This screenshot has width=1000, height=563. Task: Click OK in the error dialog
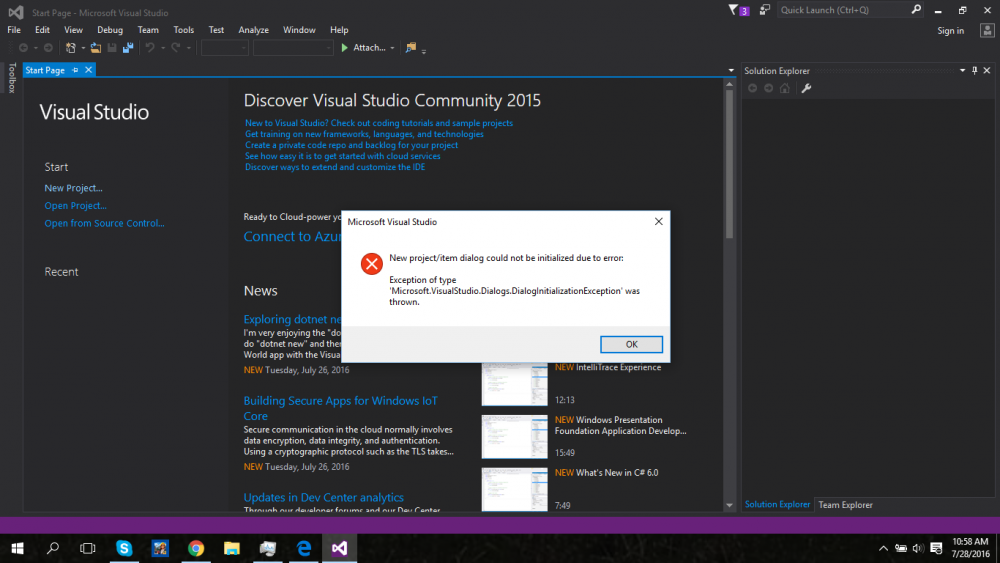631,344
